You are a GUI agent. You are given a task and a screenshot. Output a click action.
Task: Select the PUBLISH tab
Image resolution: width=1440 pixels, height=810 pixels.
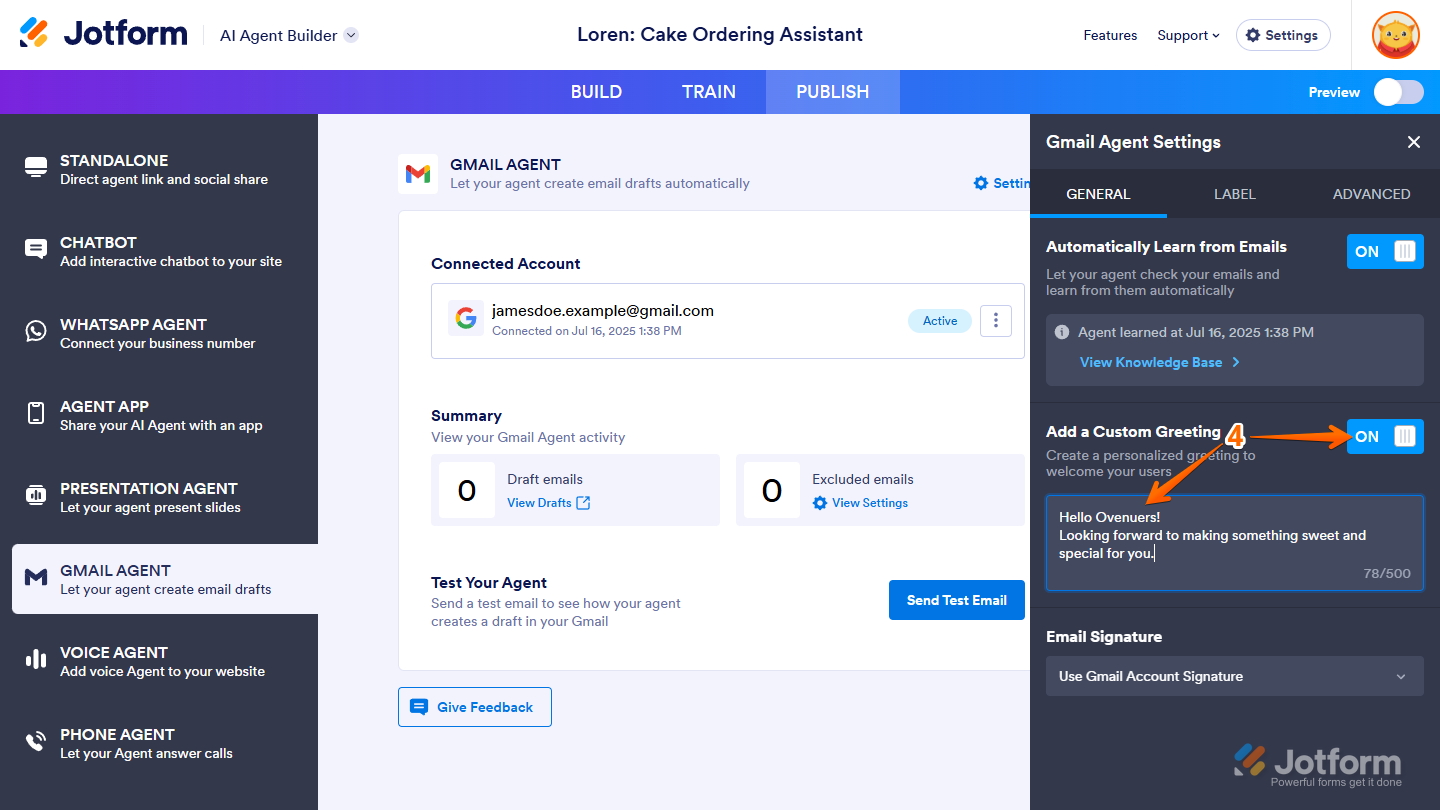(833, 92)
